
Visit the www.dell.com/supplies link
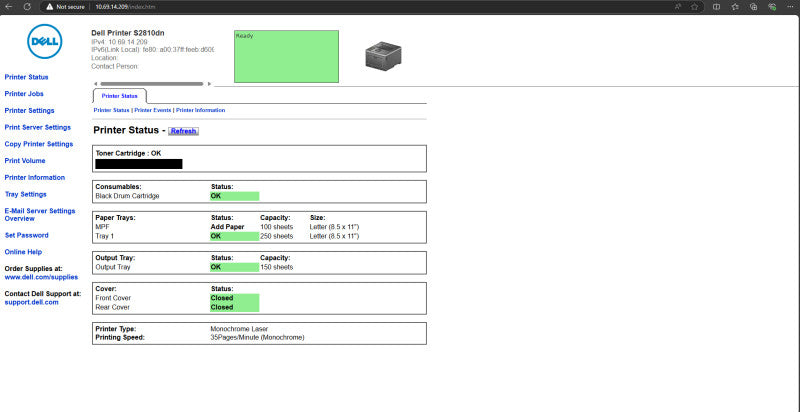pos(41,277)
